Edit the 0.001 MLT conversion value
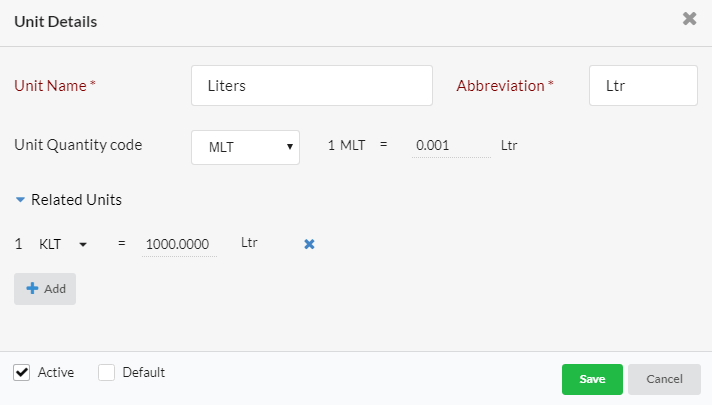 (451, 146)
